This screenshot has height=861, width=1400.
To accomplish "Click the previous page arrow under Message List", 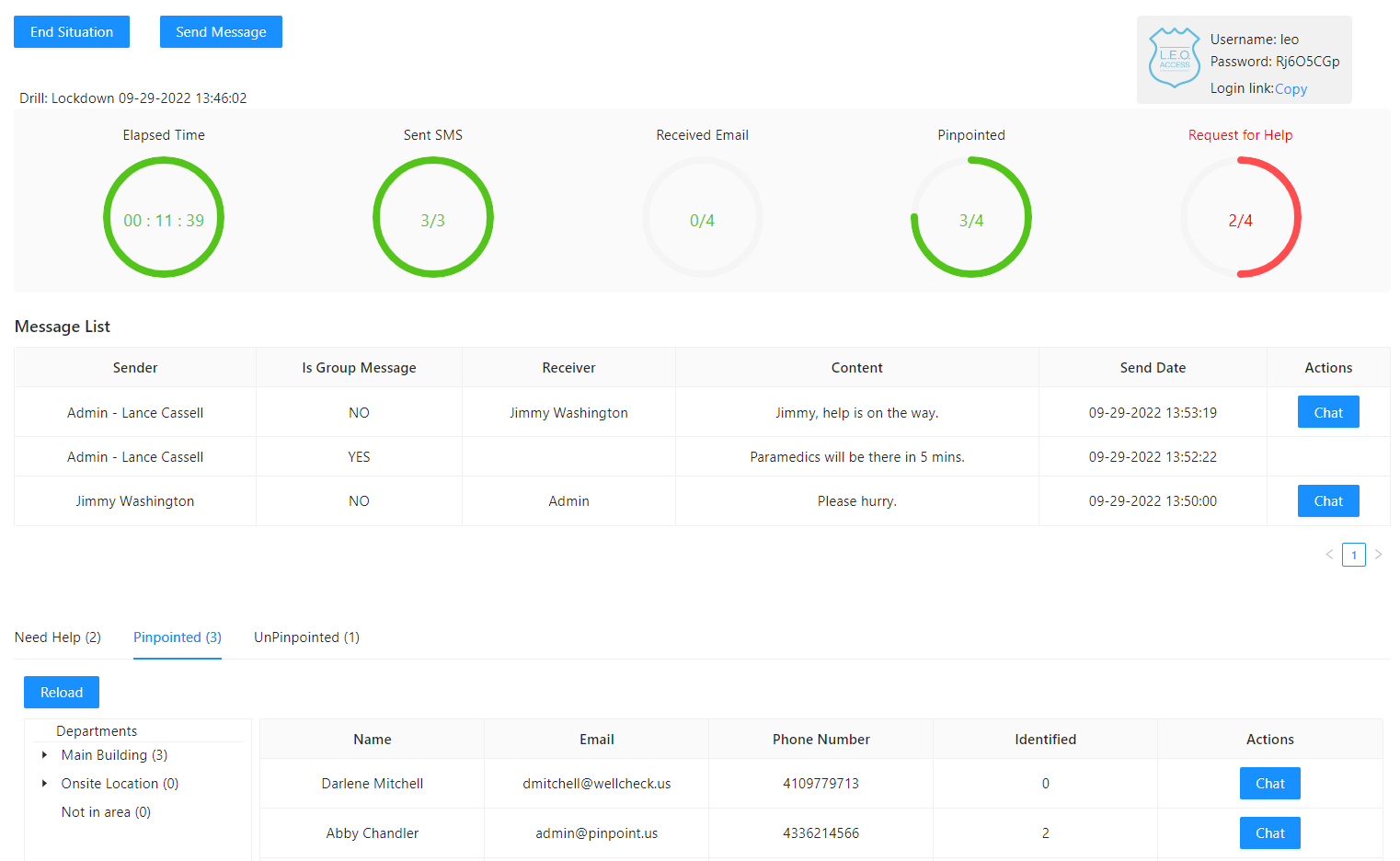I will click(1329, 555).
